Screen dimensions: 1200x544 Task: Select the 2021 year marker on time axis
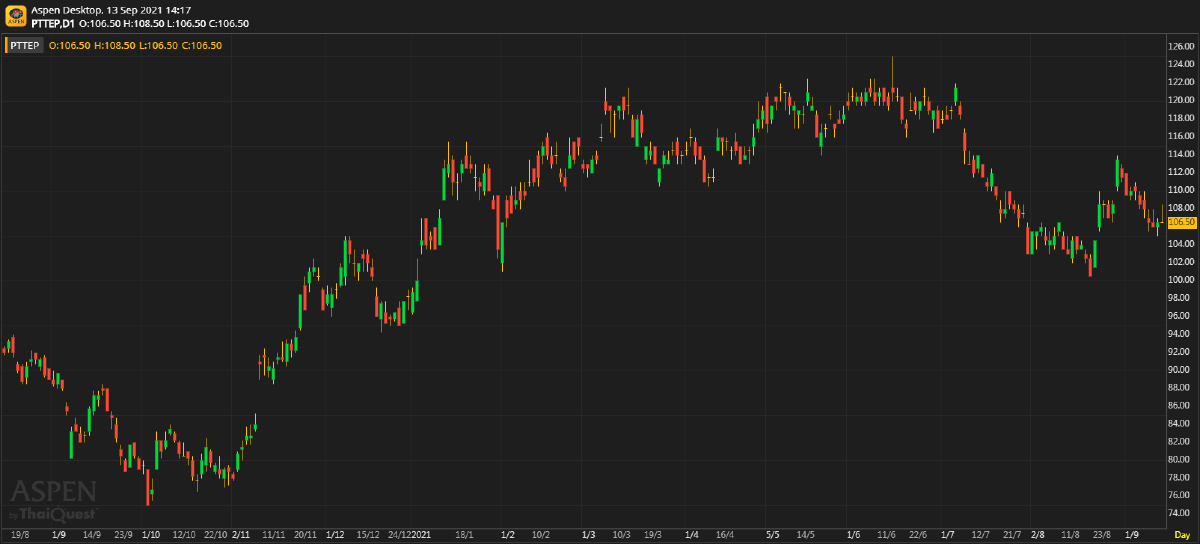(421, 535)
